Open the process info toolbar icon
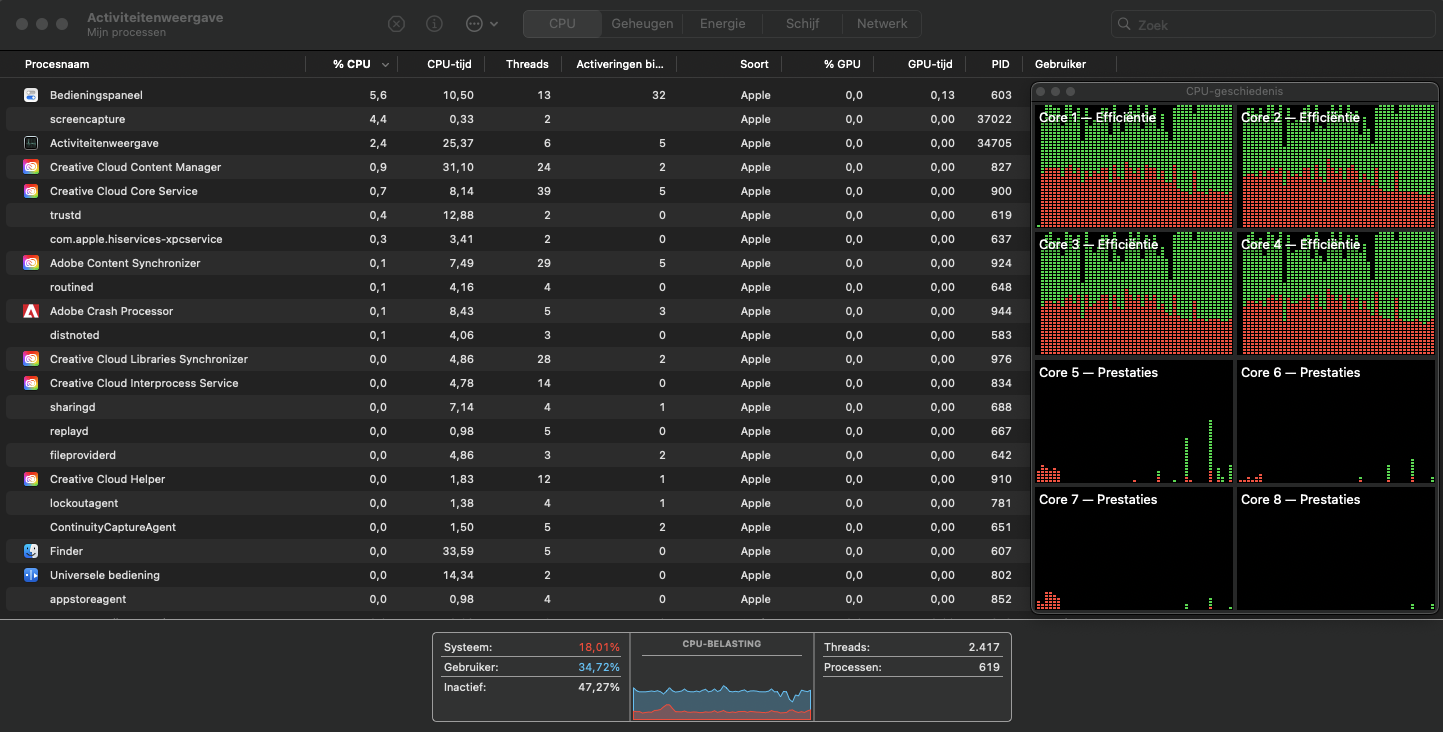Image resolution: width=1443 pixels, height=732 pixels. pyautogui.click(x=434, y=24)
